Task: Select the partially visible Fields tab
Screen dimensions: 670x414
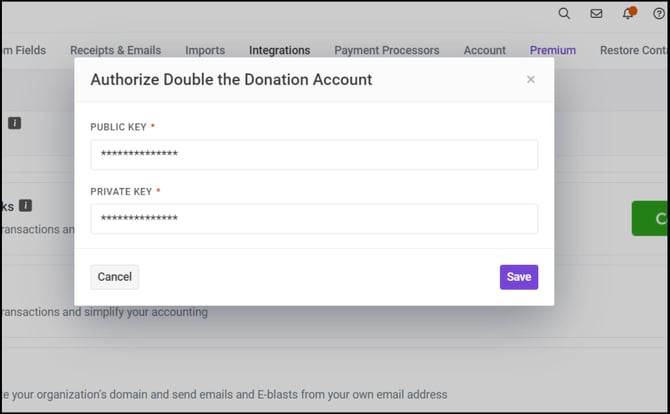Action: pyautogui.click(x=24, y=50)
